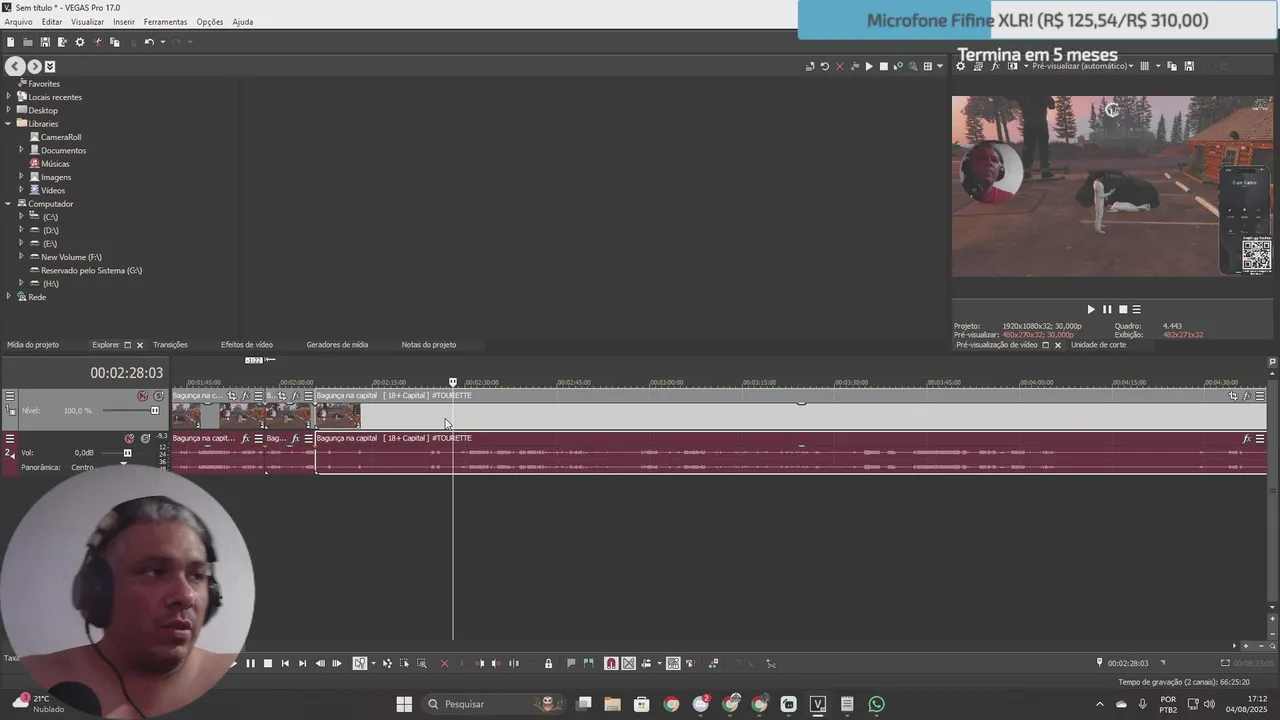Save project using the floppy disk icon
Image resolution: width=1280 pixels, height=720 pixels.
coord(44,42)
